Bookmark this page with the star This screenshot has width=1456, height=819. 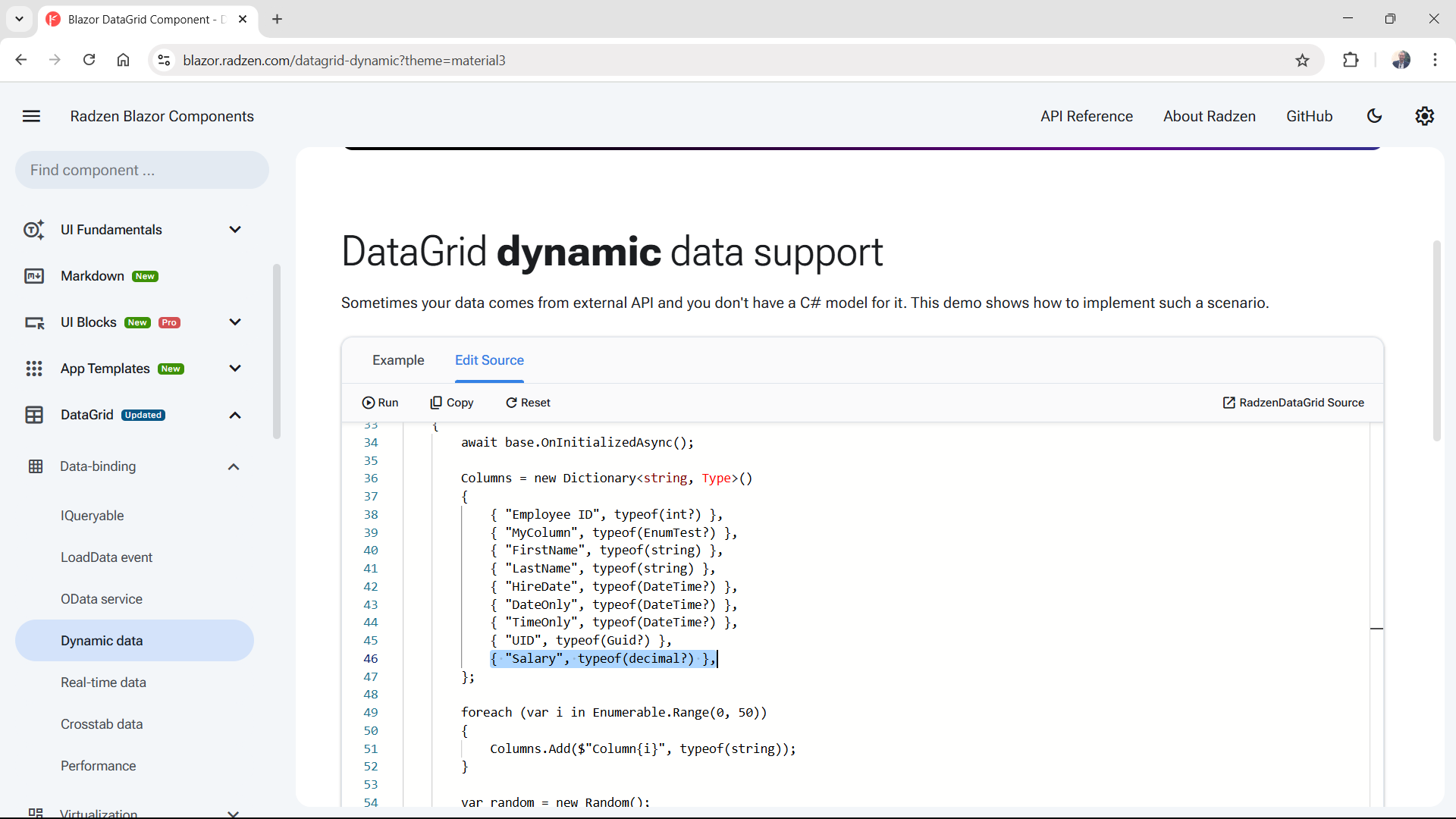coord(1302,60)
